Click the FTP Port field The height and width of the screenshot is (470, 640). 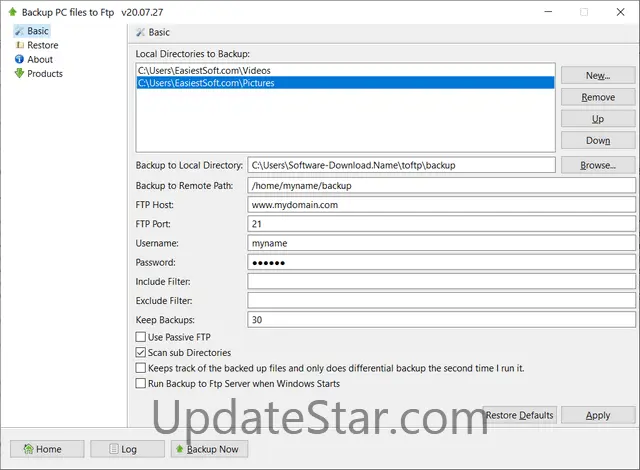[x=441, y=224]
